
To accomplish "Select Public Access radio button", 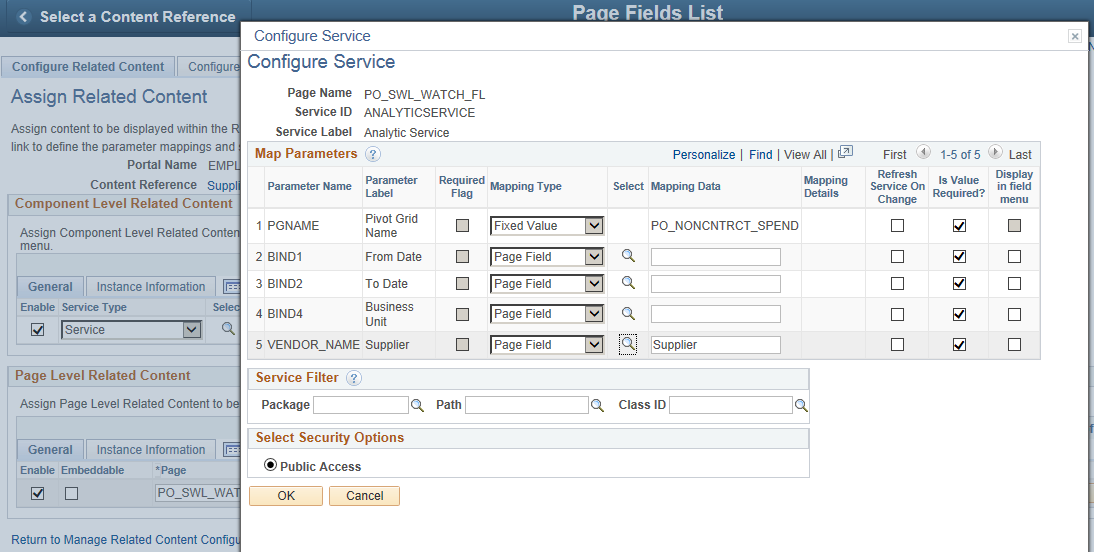I will click(270, 465).
